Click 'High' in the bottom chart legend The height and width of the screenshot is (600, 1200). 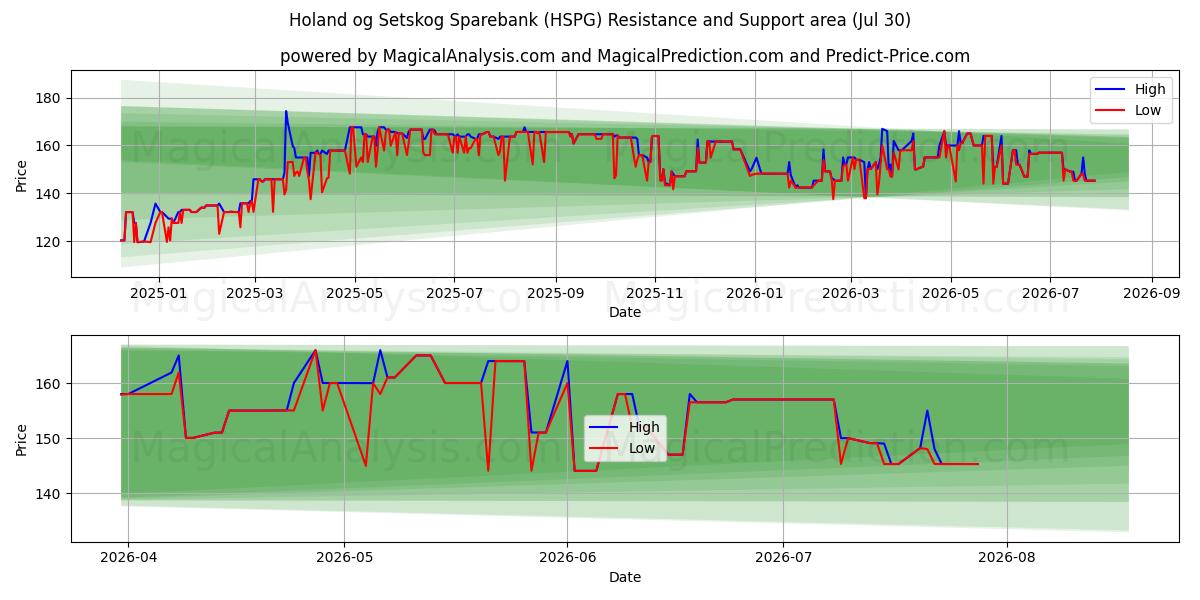tap(644, 427)
